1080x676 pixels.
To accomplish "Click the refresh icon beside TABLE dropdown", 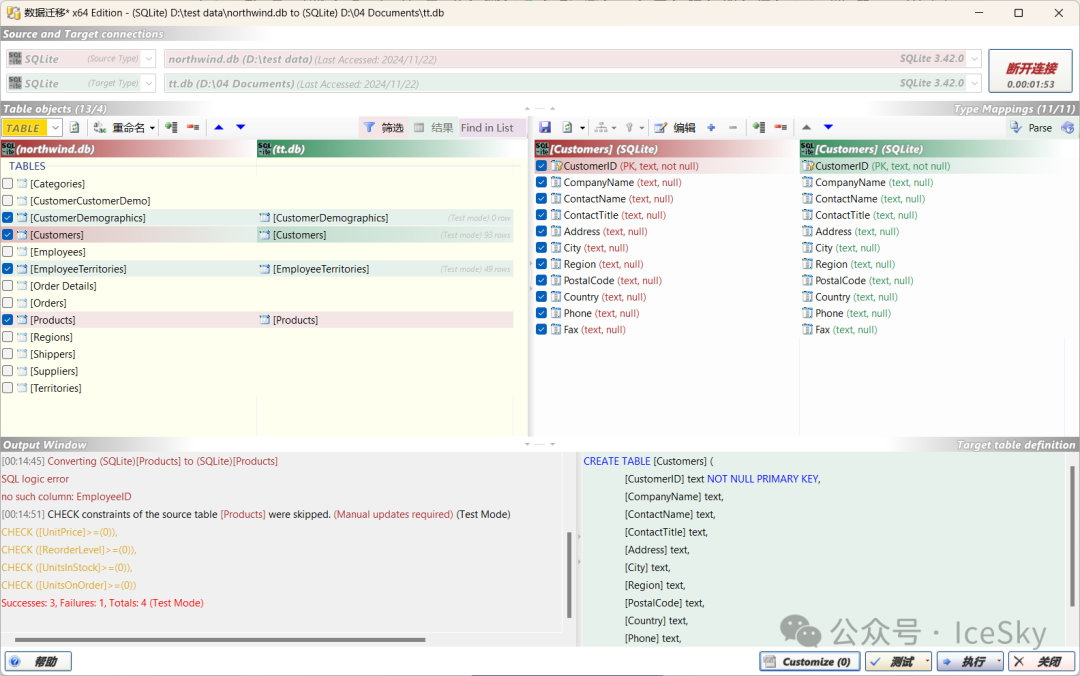I will pyautogui.click(x=74, y=128).
